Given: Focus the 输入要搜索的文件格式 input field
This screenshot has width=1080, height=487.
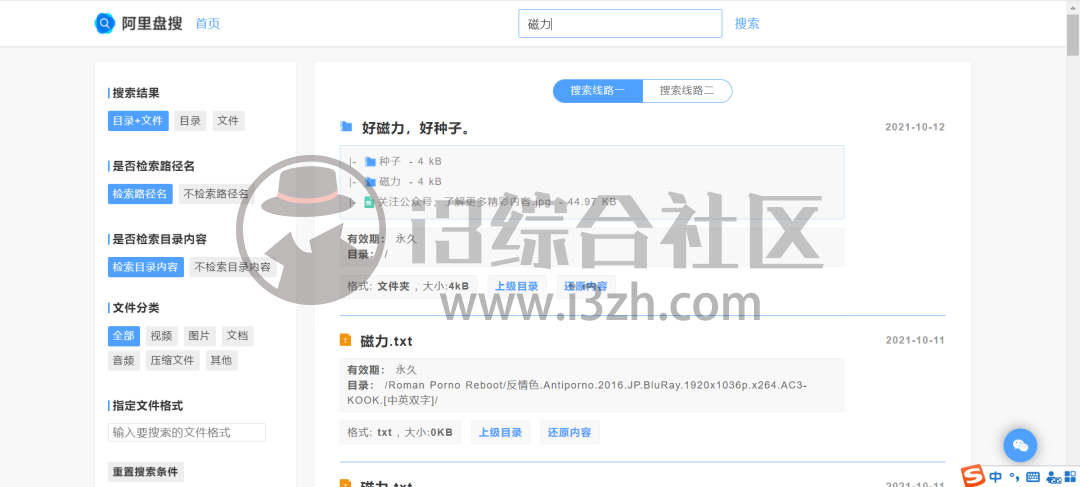Looking at the screenshot, I should coord(187,433).
